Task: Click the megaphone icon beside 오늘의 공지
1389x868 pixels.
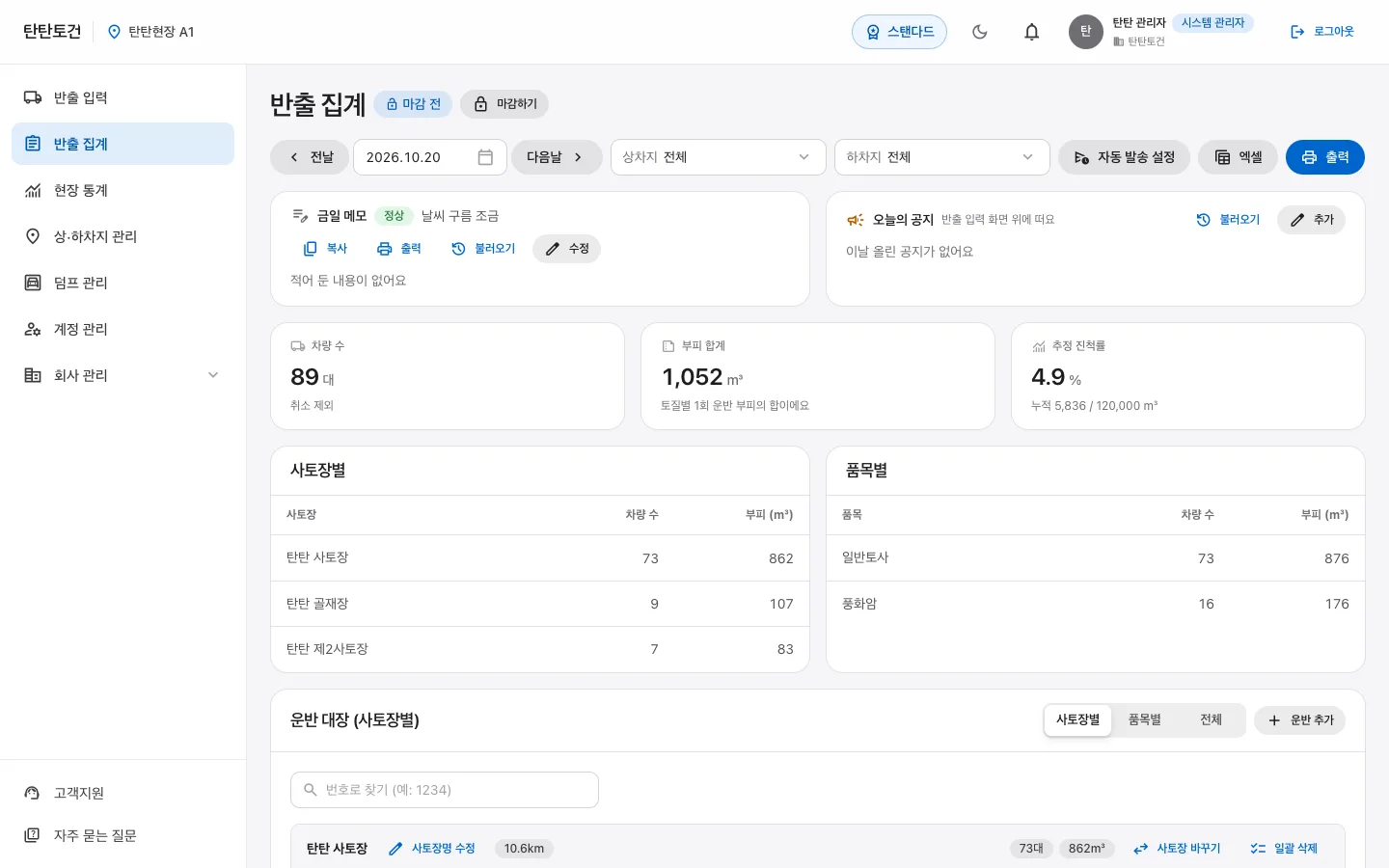Action: point(855,220)
